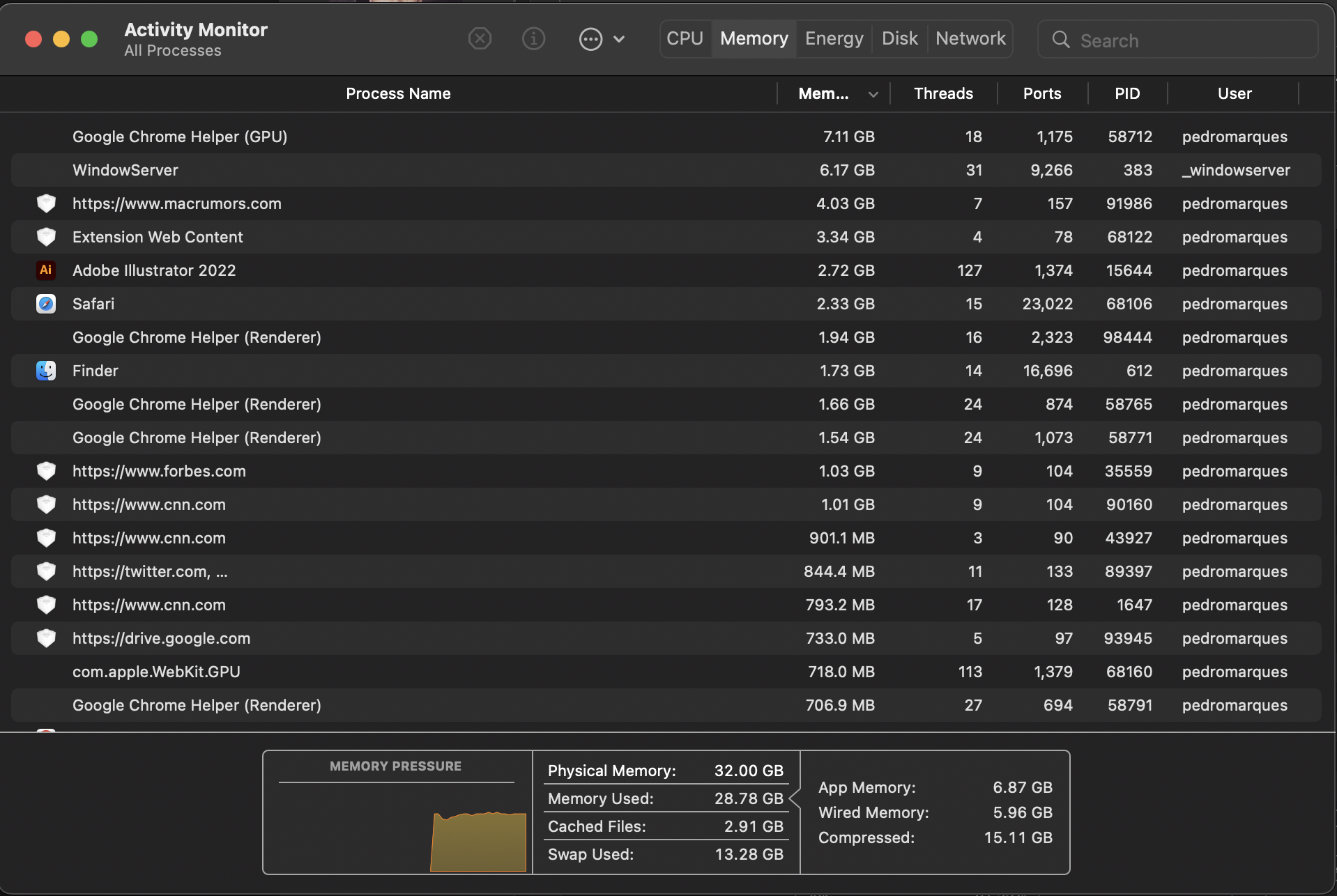
Task: Switch to the Network tab
Action: coord(970,38)
